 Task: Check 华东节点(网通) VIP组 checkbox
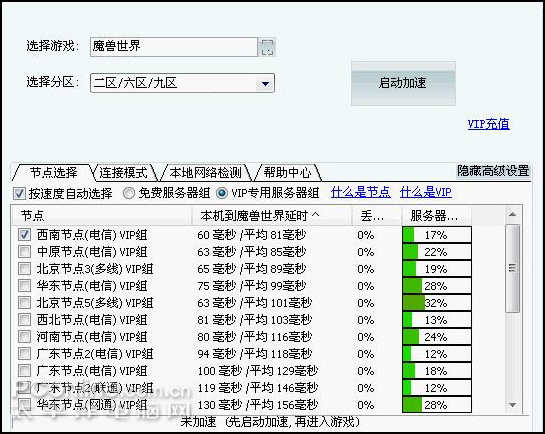click(x=24, y=404)
